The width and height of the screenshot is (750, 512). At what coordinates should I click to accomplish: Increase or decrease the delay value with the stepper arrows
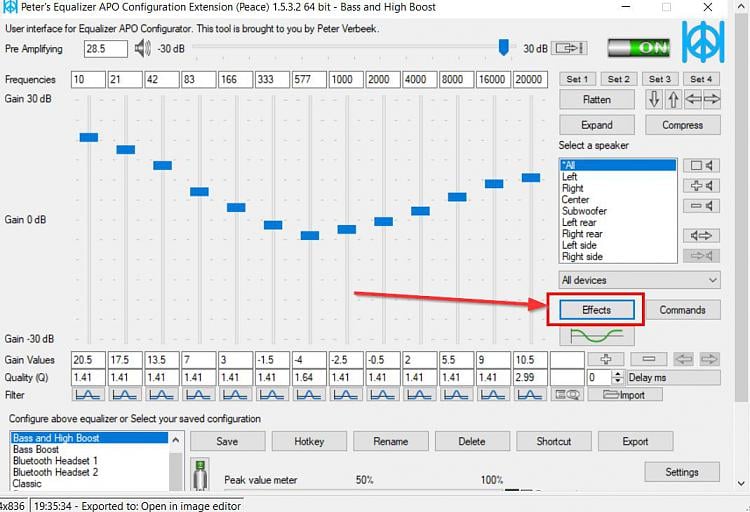[618, 378]
